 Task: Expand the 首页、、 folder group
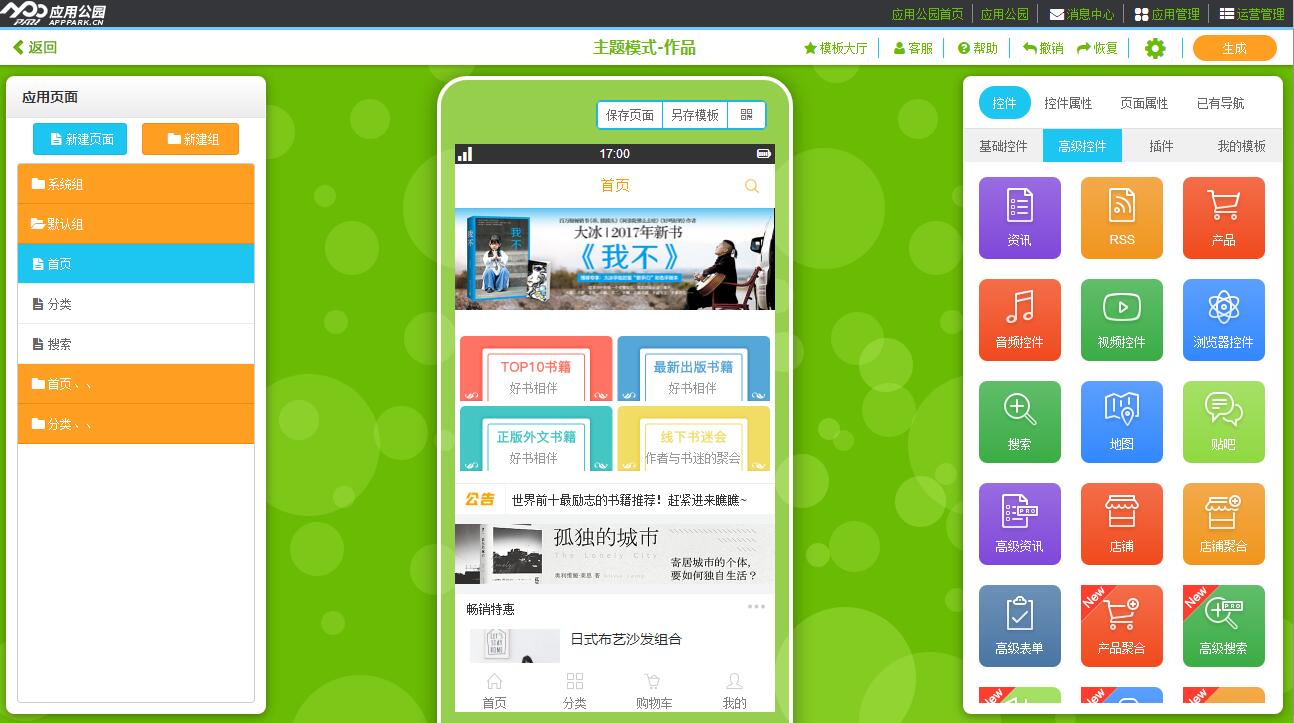[x=136, y=384]
